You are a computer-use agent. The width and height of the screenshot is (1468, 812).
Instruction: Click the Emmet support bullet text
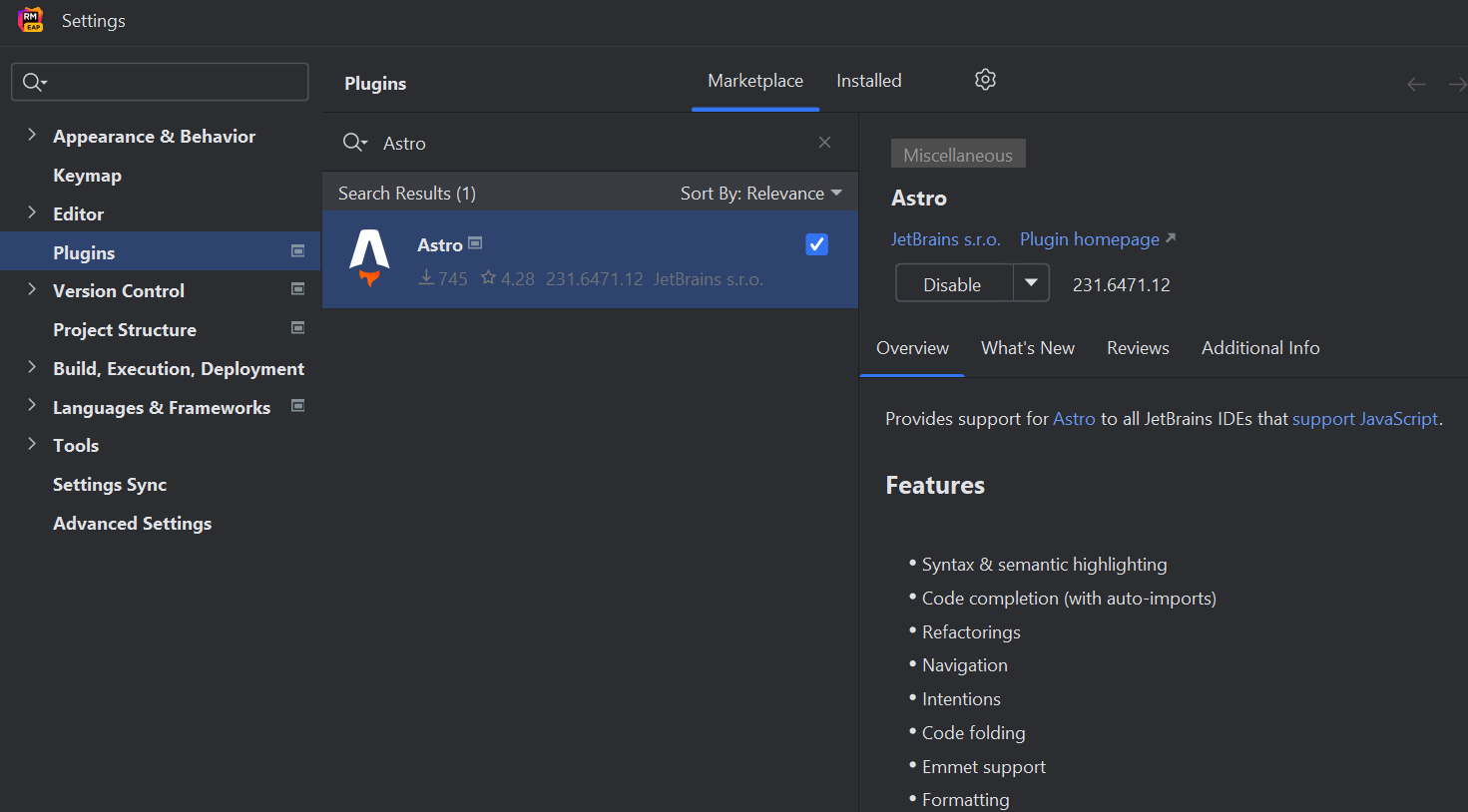click(x=984, y=767)
